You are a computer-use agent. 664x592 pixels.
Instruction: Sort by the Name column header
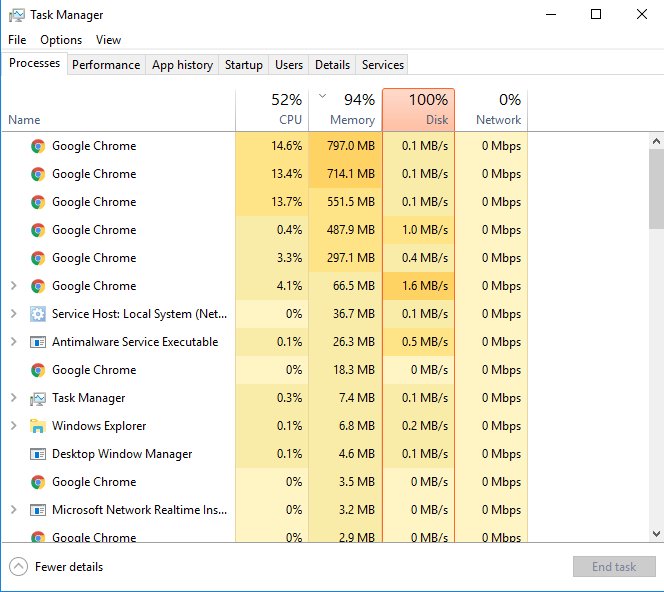(x=119, y=110)
